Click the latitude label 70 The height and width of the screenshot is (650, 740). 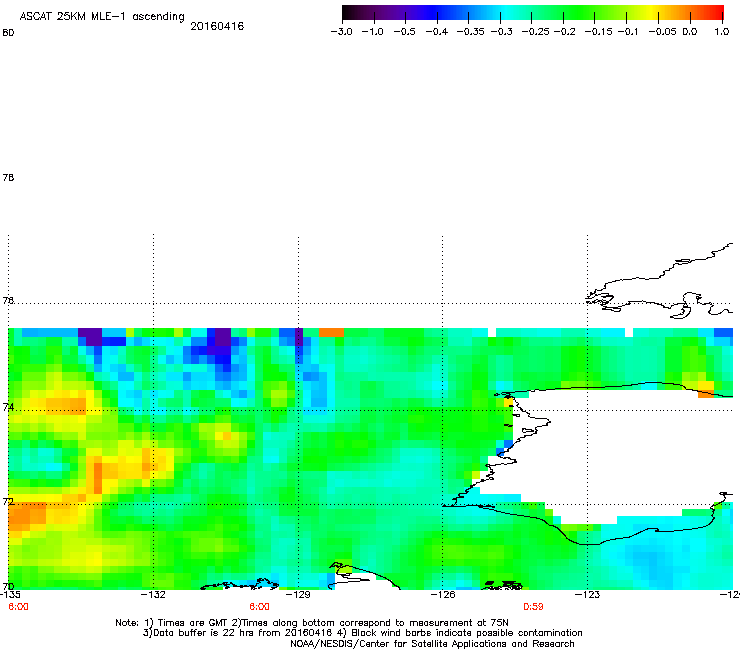[8, 587]
